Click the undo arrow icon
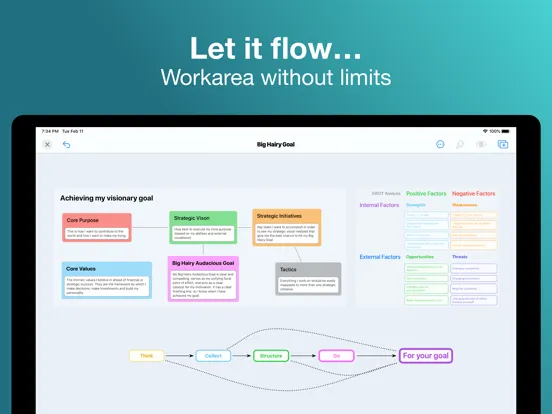 pyautogui.click(x=66, y=144)
